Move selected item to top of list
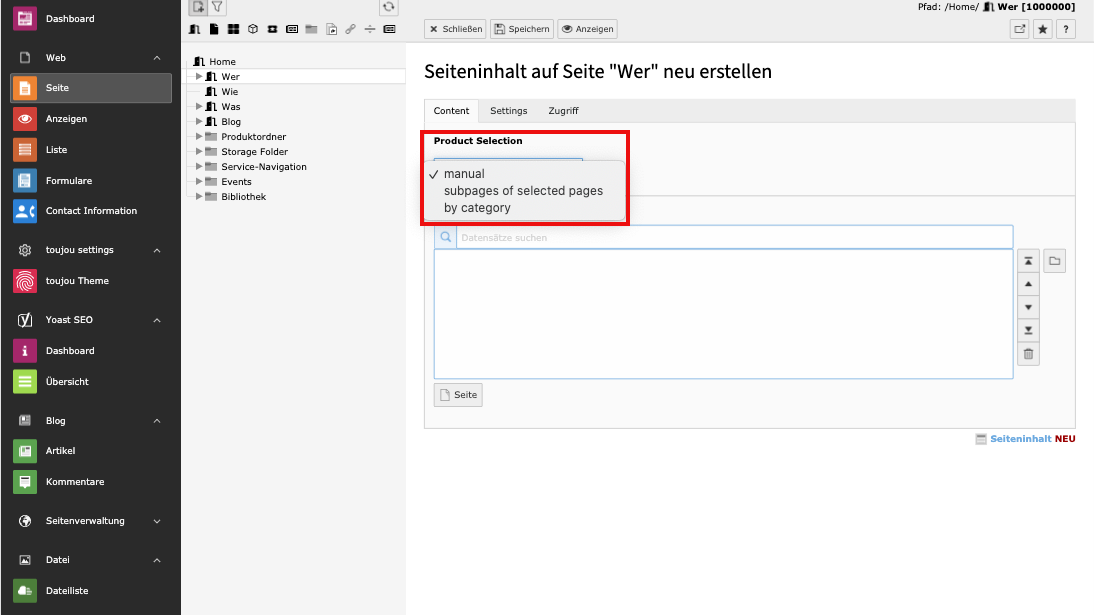Screen dimensions: 1094x615 1029,261
